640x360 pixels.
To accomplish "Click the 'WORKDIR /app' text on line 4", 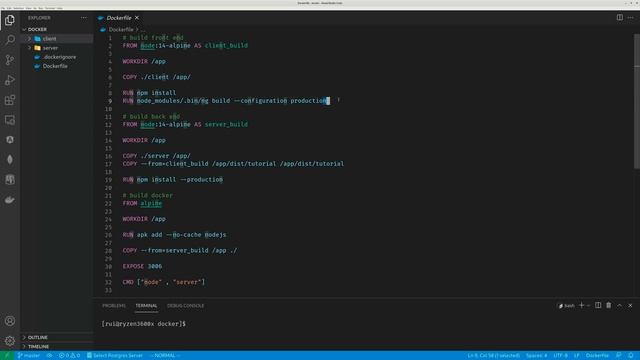I will point(144,61).
